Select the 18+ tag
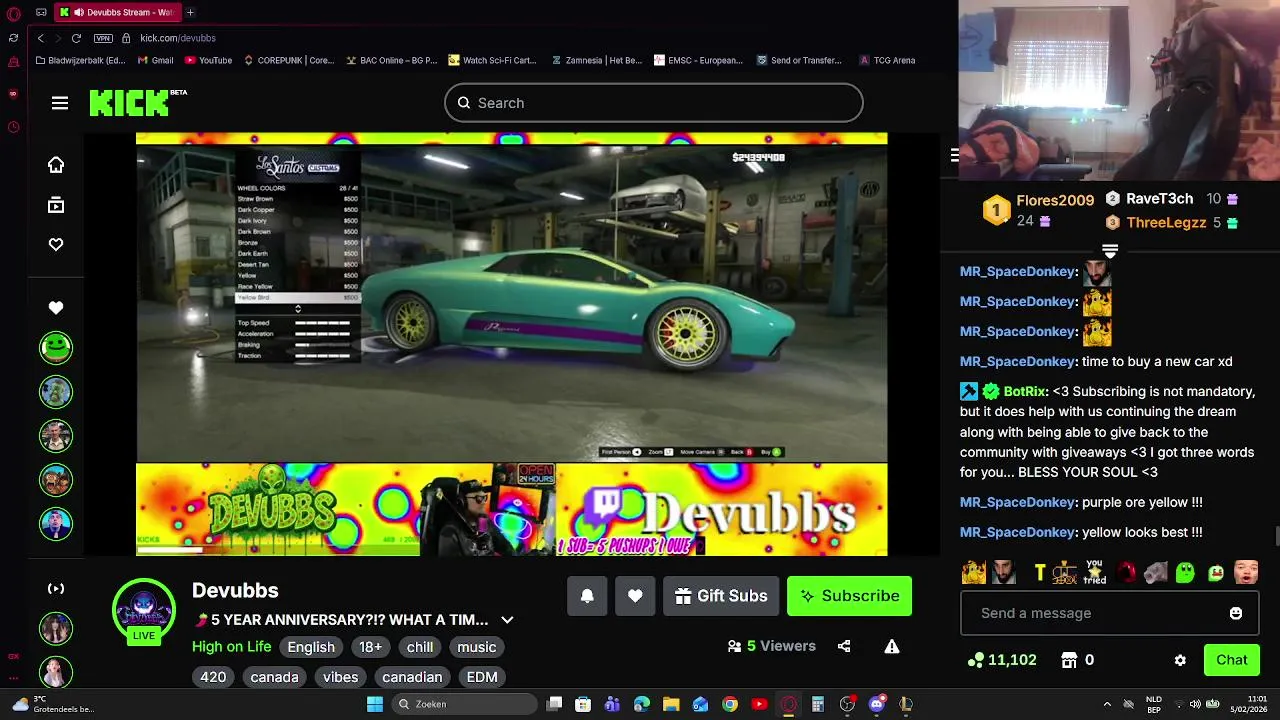 coord(370,647)
